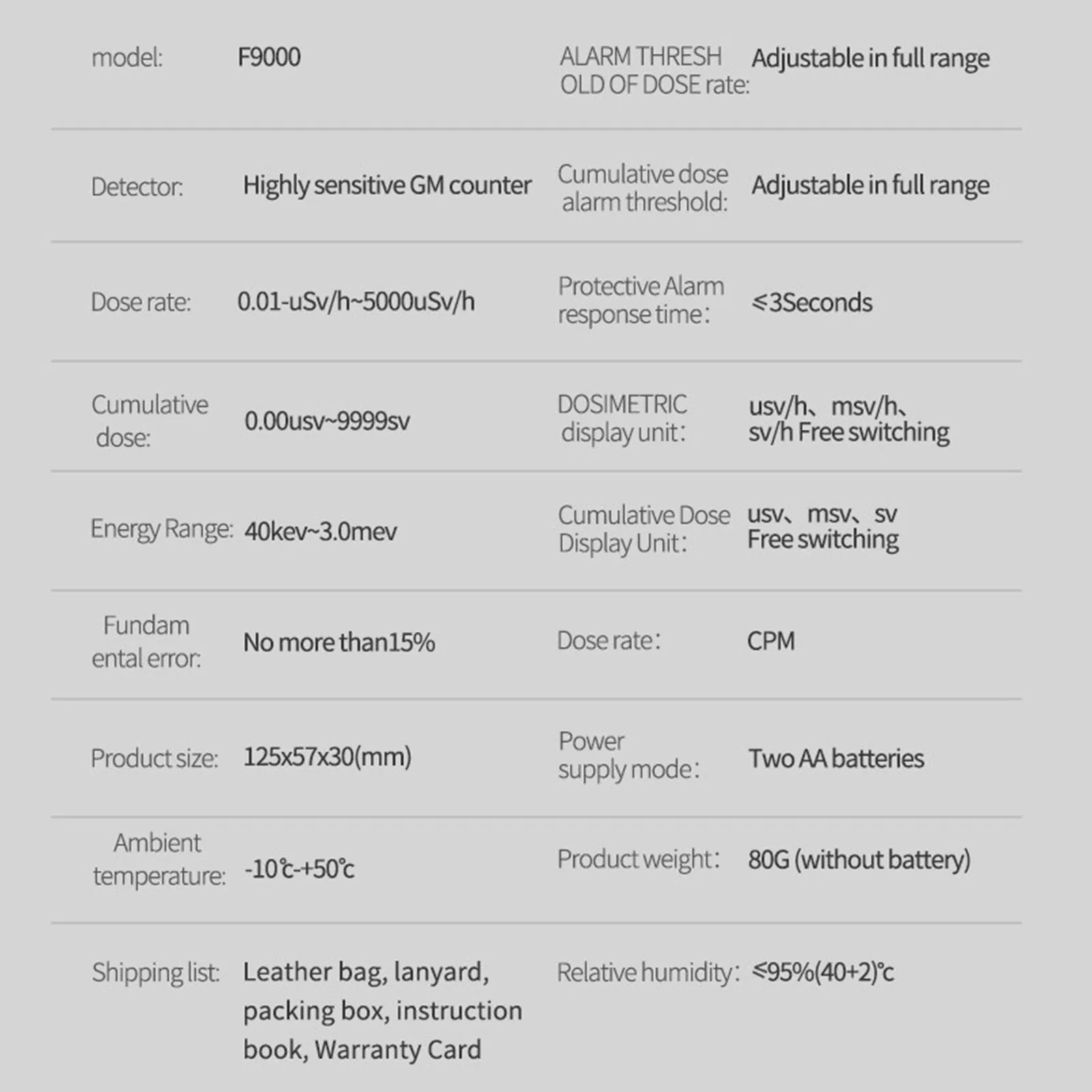Click the cumulative dose value 0.00usv~9999sv
The width and height of the screenshot is (1092, 1092).
[327, 421]
